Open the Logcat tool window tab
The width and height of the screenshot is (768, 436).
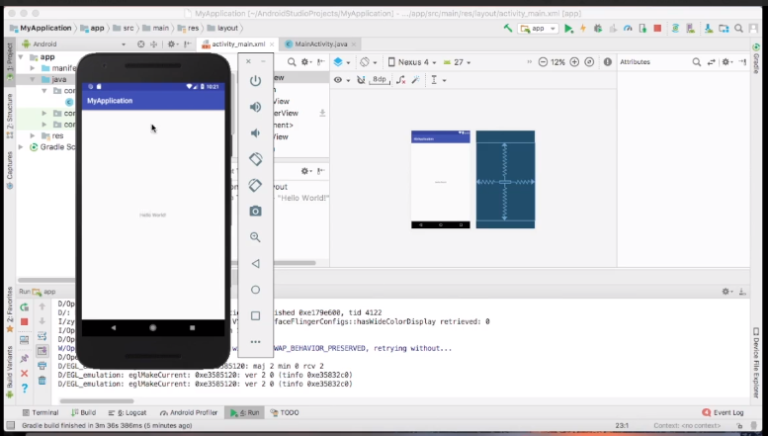point(132,412)
